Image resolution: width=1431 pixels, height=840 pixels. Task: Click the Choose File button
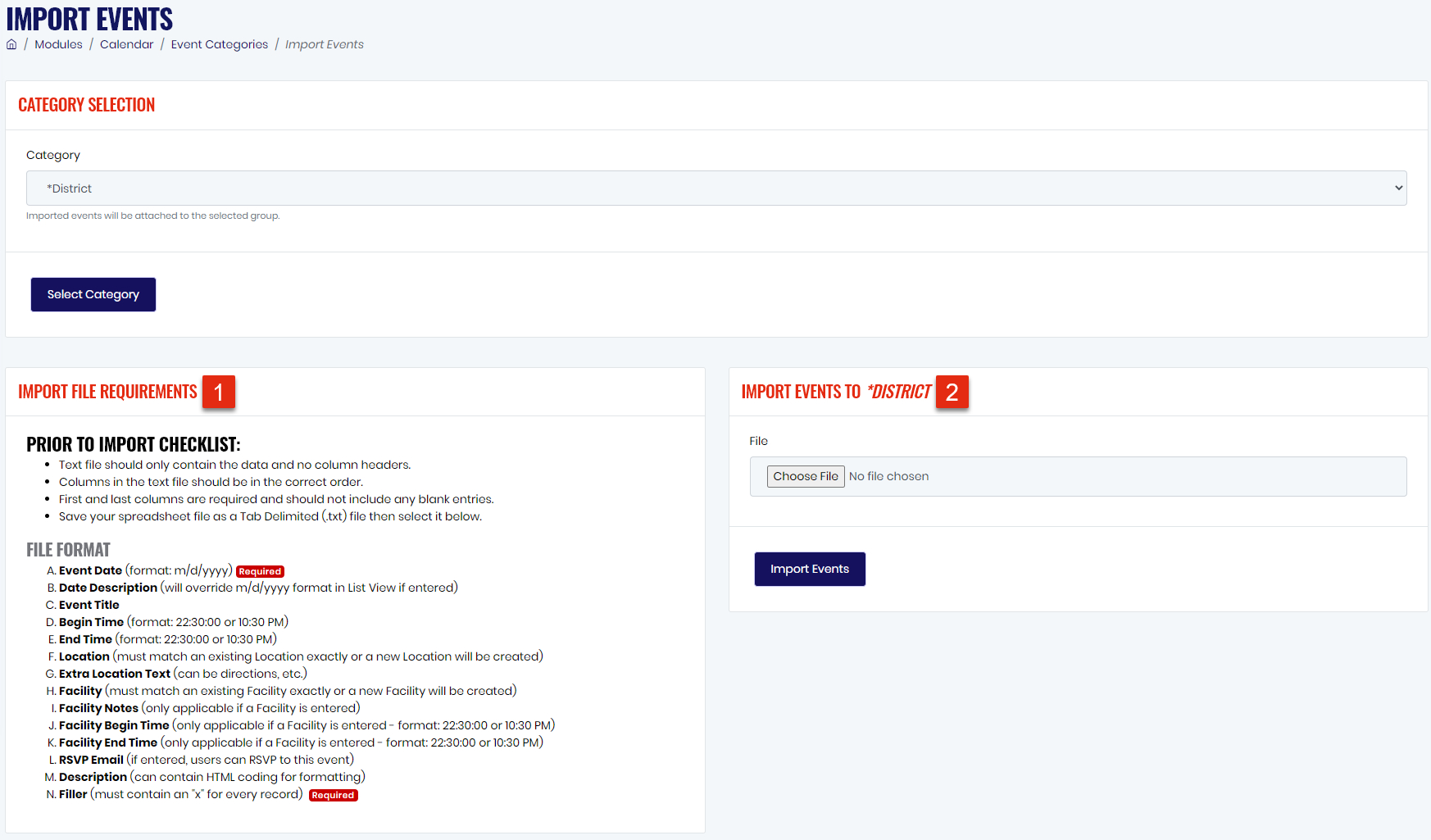(x=806, y=476)
